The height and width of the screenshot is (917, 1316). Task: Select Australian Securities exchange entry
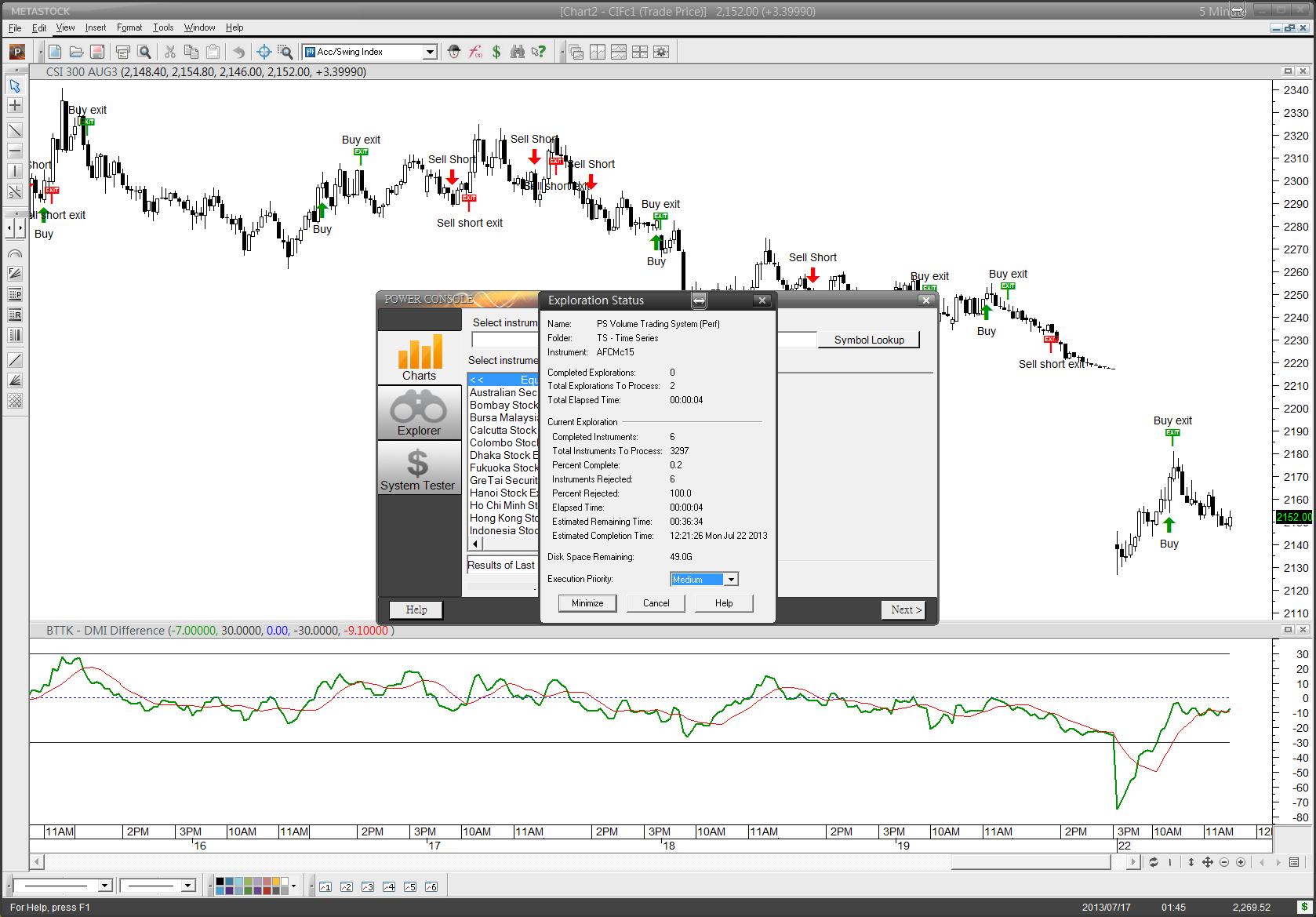pos(503,393)
